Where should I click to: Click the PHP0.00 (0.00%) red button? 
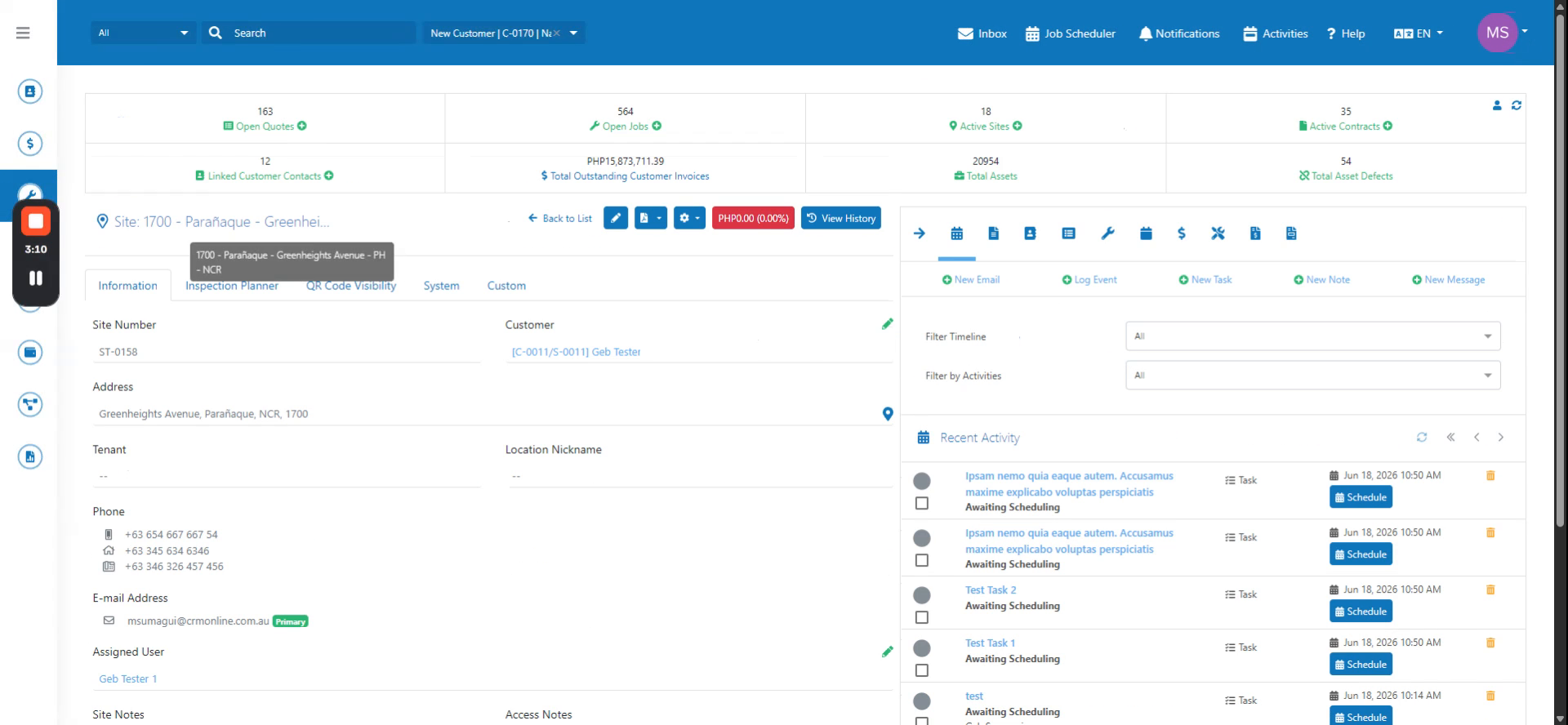click(753, 218)
